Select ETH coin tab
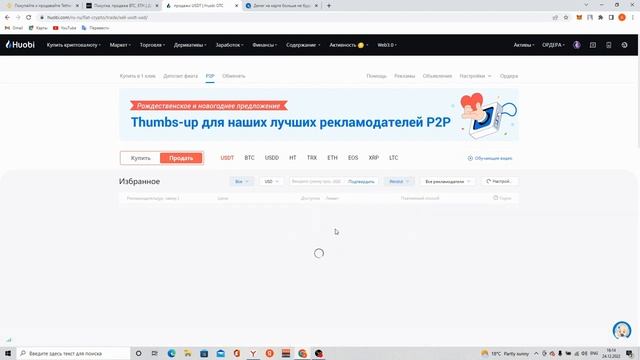The width and height of the screenshot is (640, 360). pos(332,158)
